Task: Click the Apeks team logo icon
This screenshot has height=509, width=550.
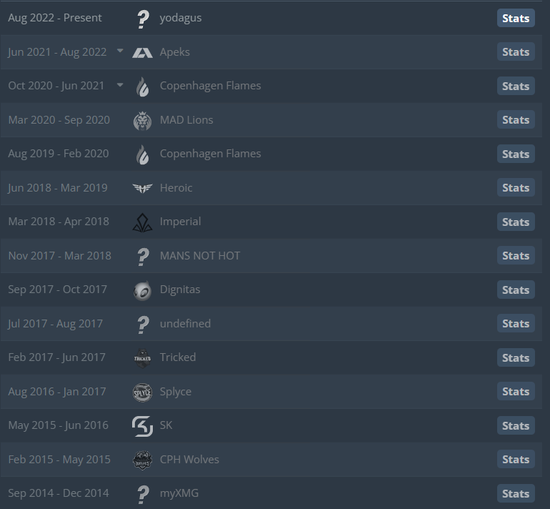Action: tap(142, 53)
